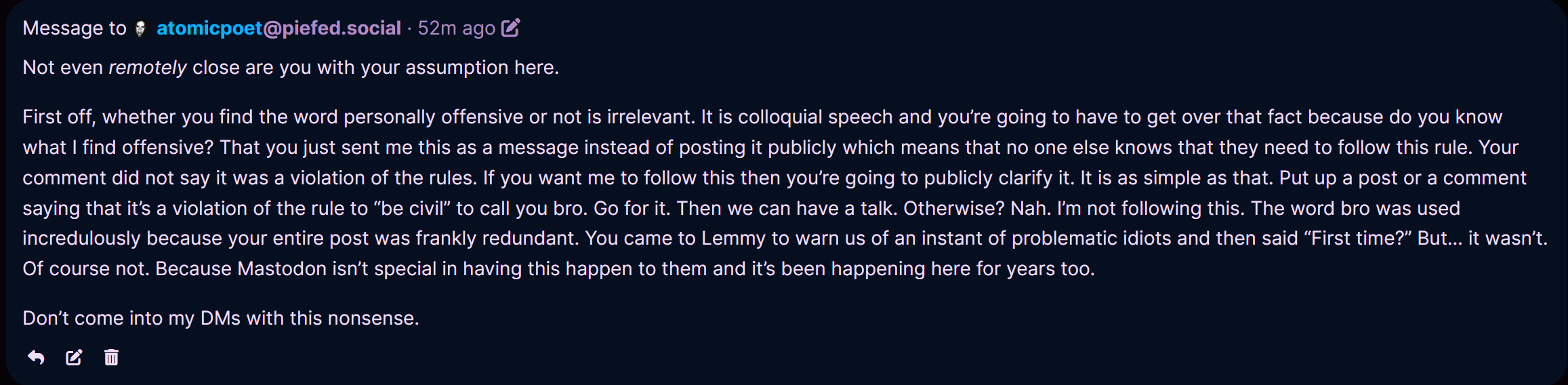Click the word 'Otherwise?' in the message
The image size is (1568, 385).
(954, 208)
